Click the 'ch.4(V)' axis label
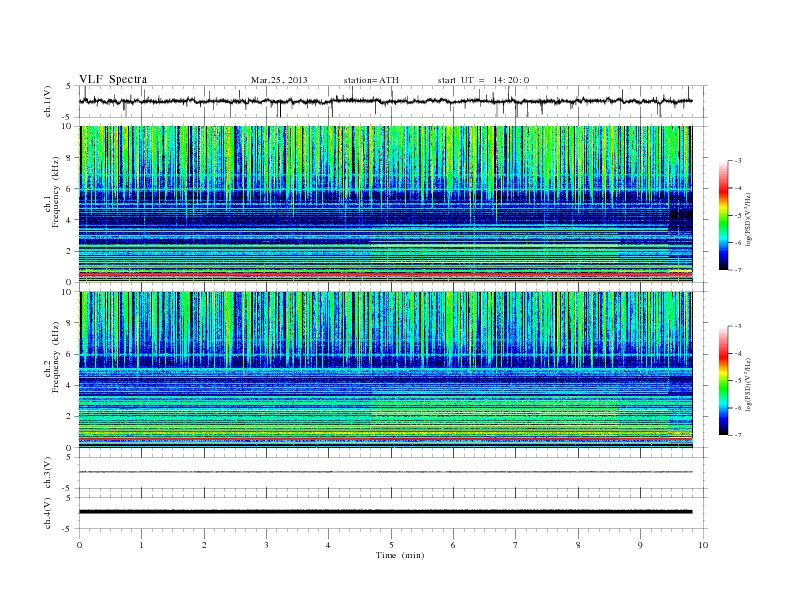The width and height of the screenshot is (792, 612). (x=48, y=513)
